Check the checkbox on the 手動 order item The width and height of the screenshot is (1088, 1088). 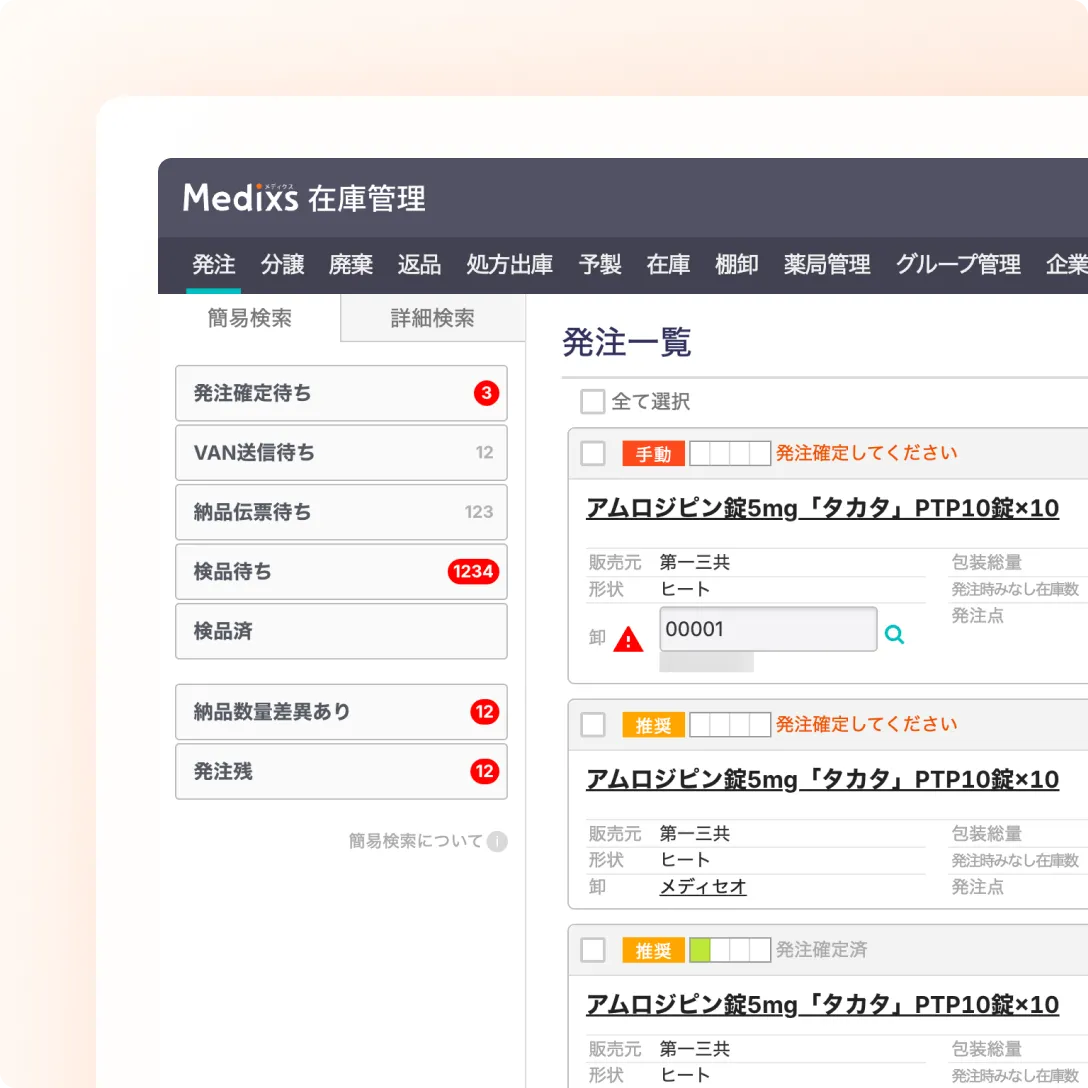[592, 453]
